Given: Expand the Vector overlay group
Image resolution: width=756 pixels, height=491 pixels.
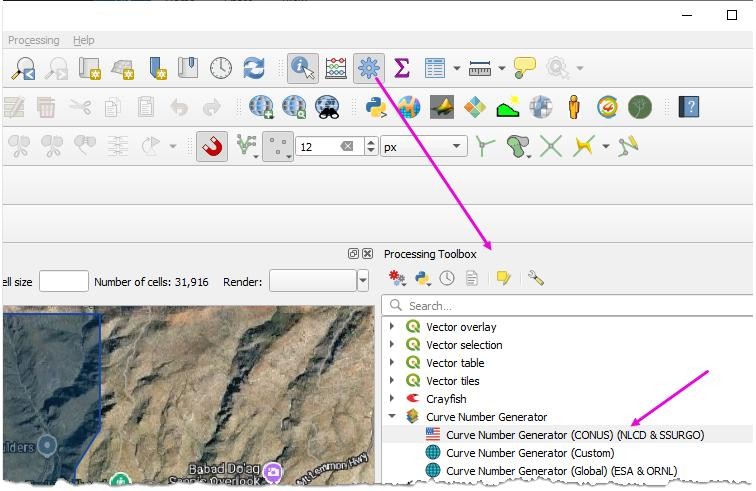Looking at the screenshot, I should 392,327.
